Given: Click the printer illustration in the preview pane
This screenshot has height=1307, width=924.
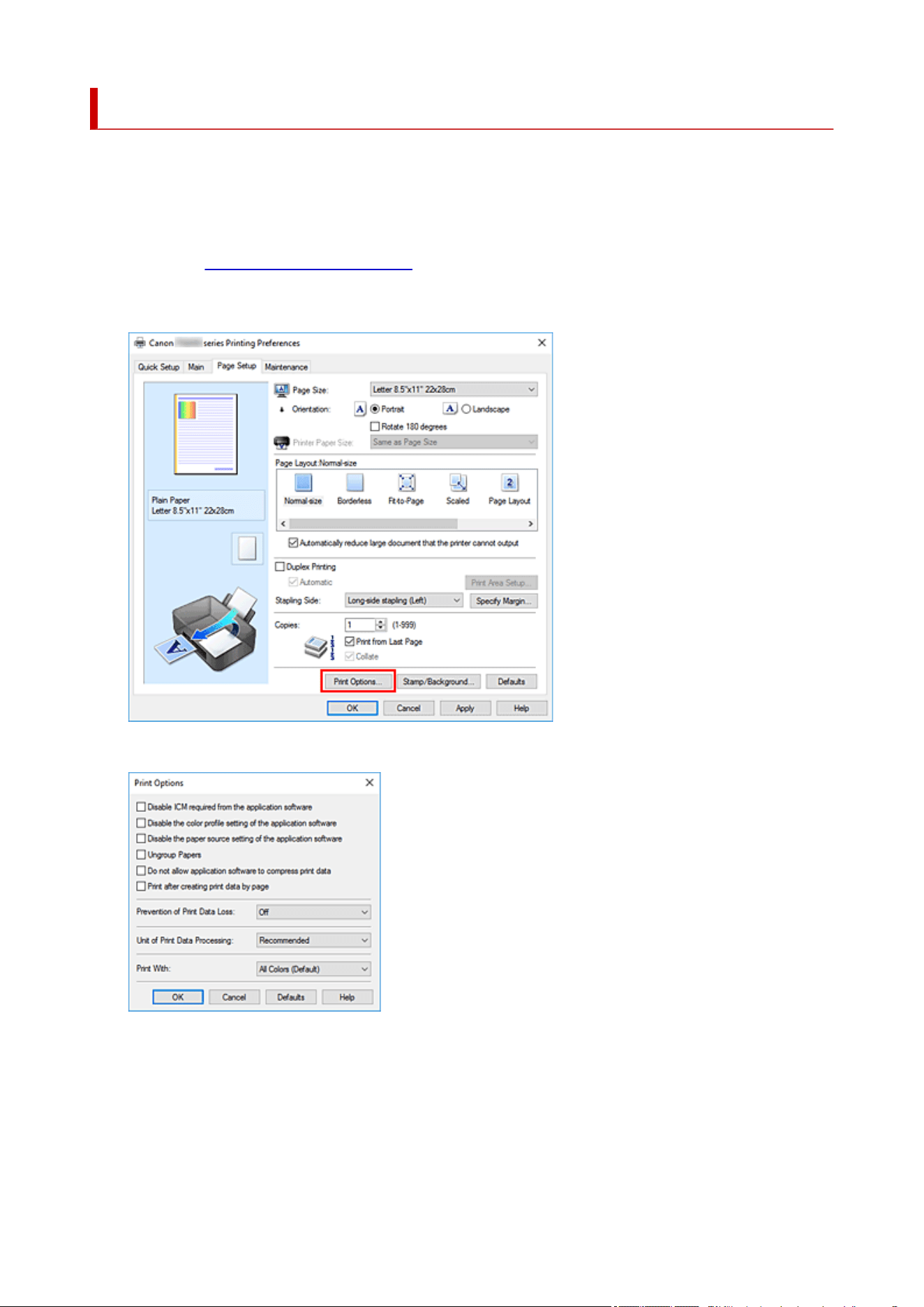Looking at the screenshot, I should click(206, 630).
